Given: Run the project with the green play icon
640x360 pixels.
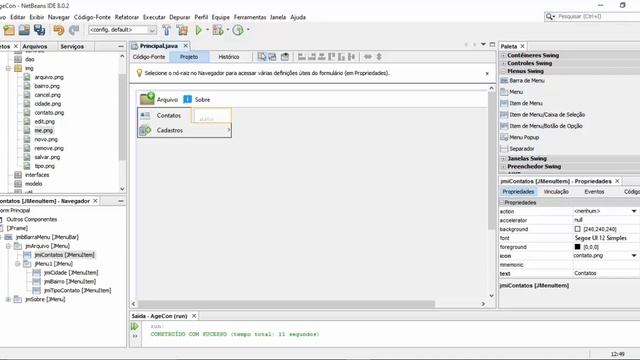Looking at the screenshot, I should point(198,30).
